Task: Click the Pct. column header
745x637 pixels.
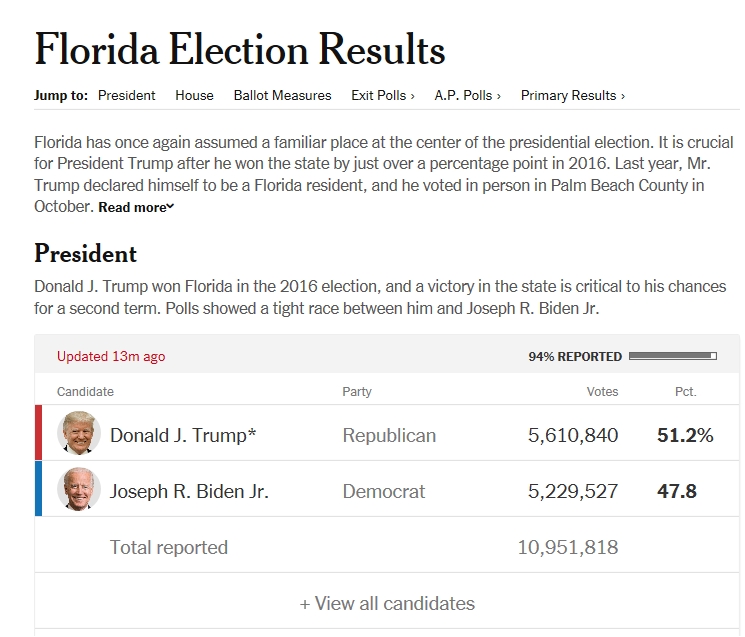Action: pyautogui.click(x=685, y=391)
